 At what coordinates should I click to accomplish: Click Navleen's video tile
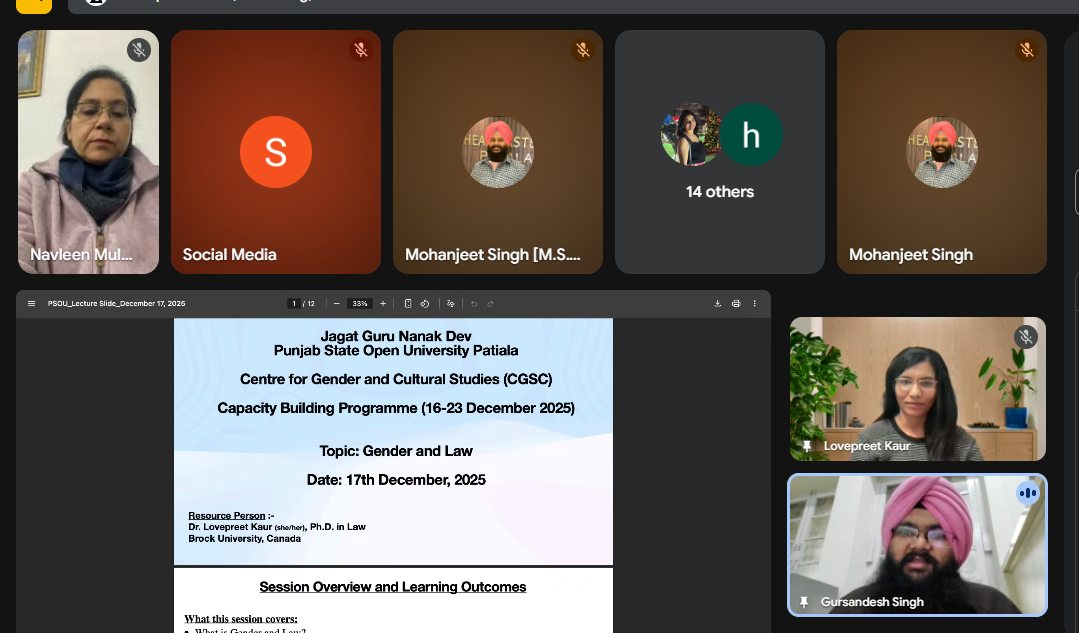(x=88, y=150)
